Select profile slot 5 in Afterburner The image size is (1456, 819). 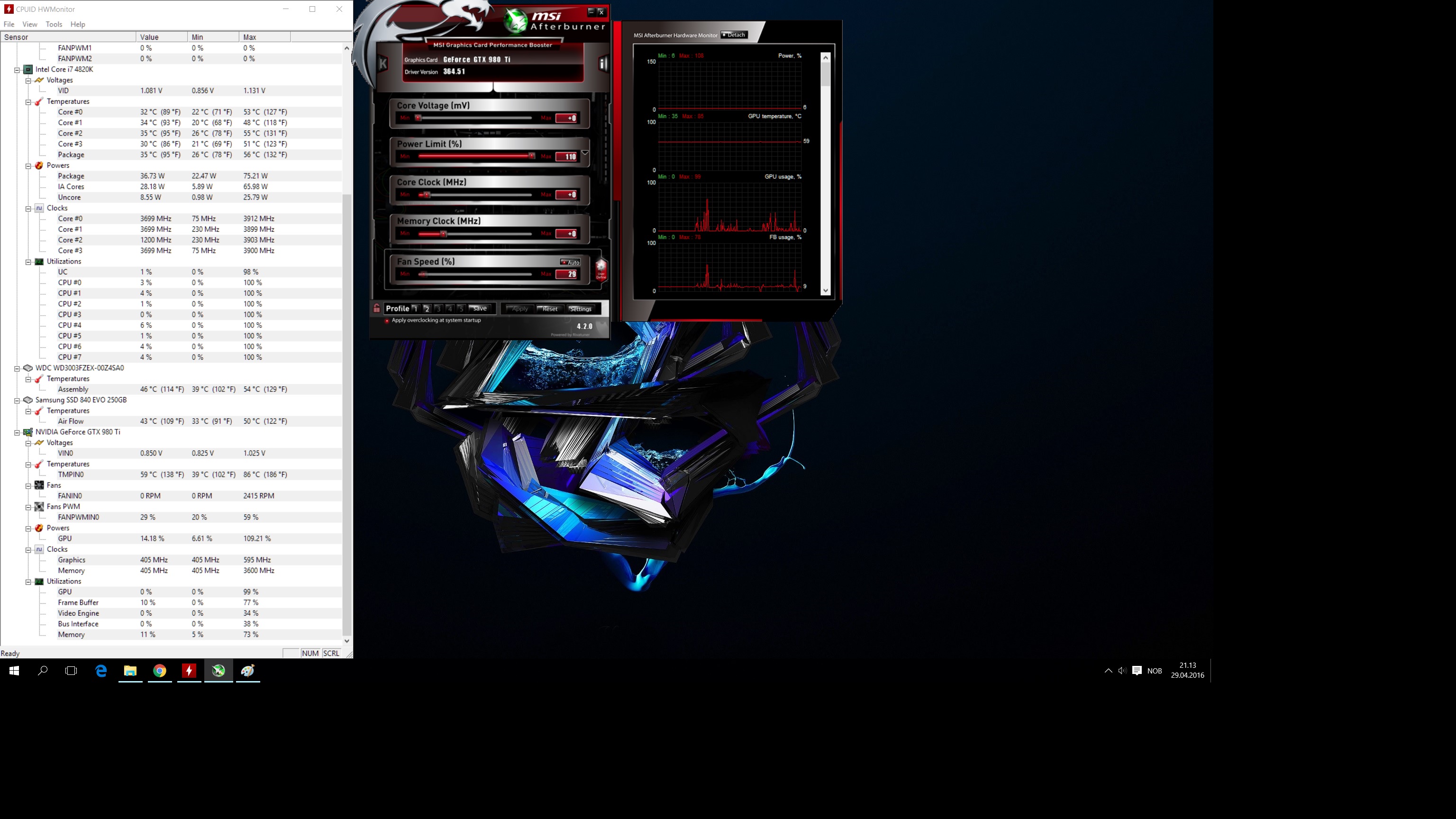click(x=461, y=309)
